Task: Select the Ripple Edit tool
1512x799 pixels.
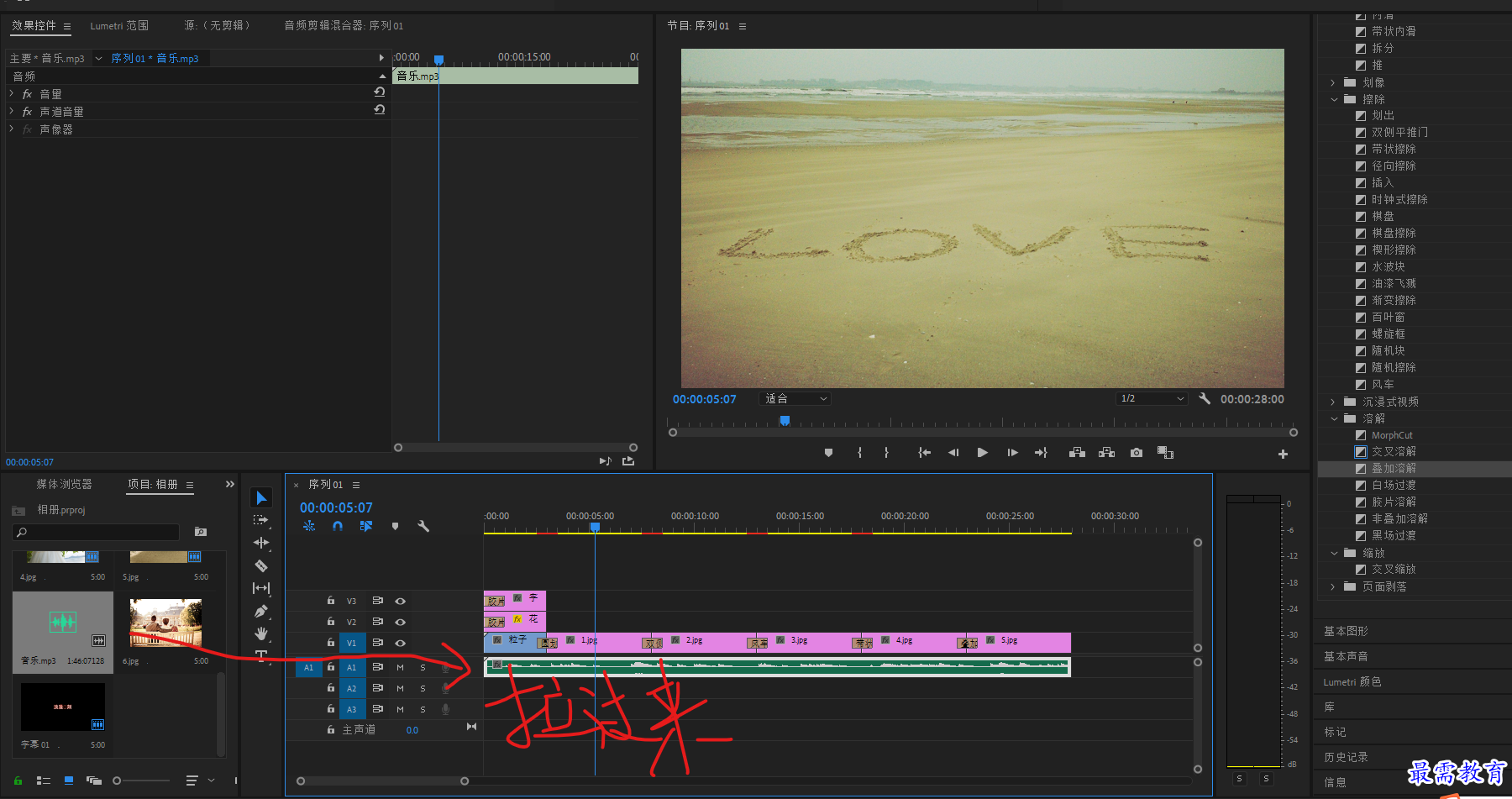Action: pyautogui.click(x=261, y=543)
